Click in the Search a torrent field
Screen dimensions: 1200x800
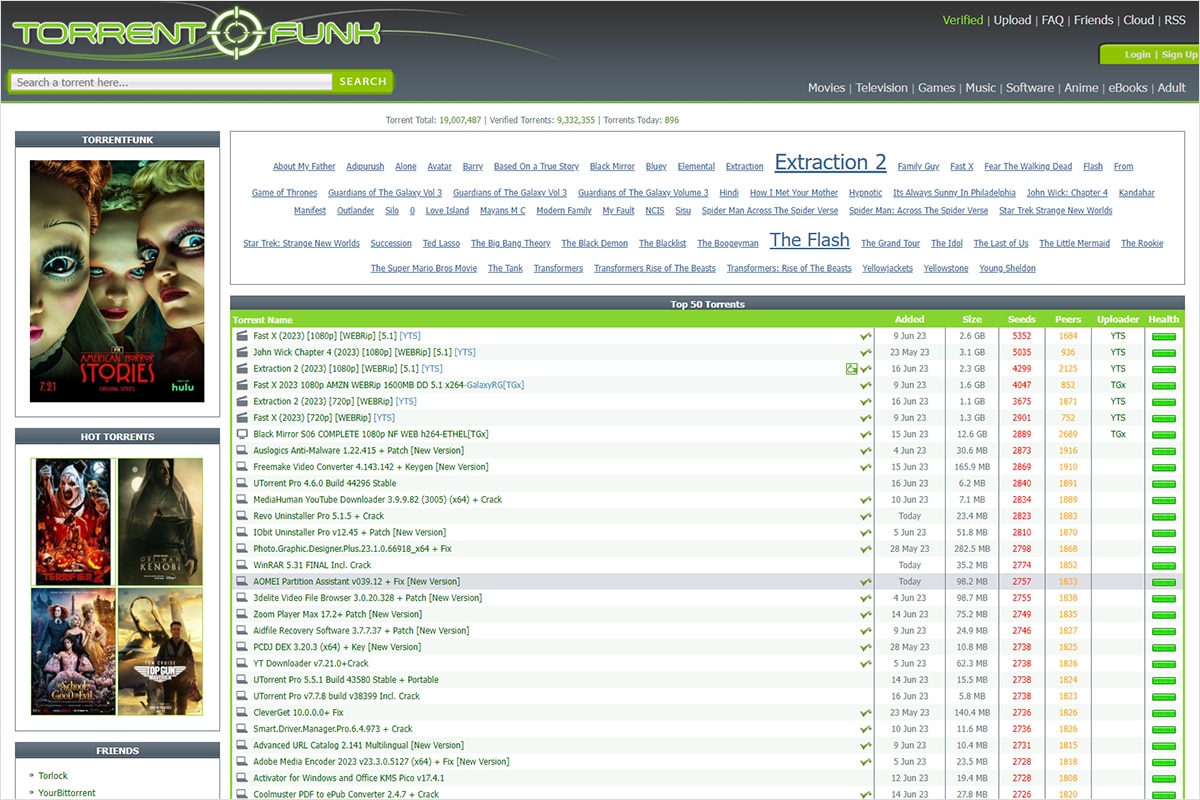pos(171,82)
